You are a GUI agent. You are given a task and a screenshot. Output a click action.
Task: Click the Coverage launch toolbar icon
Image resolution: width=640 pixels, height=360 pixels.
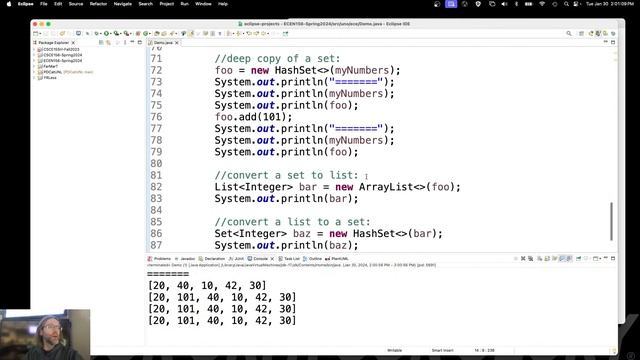(116, 33)
